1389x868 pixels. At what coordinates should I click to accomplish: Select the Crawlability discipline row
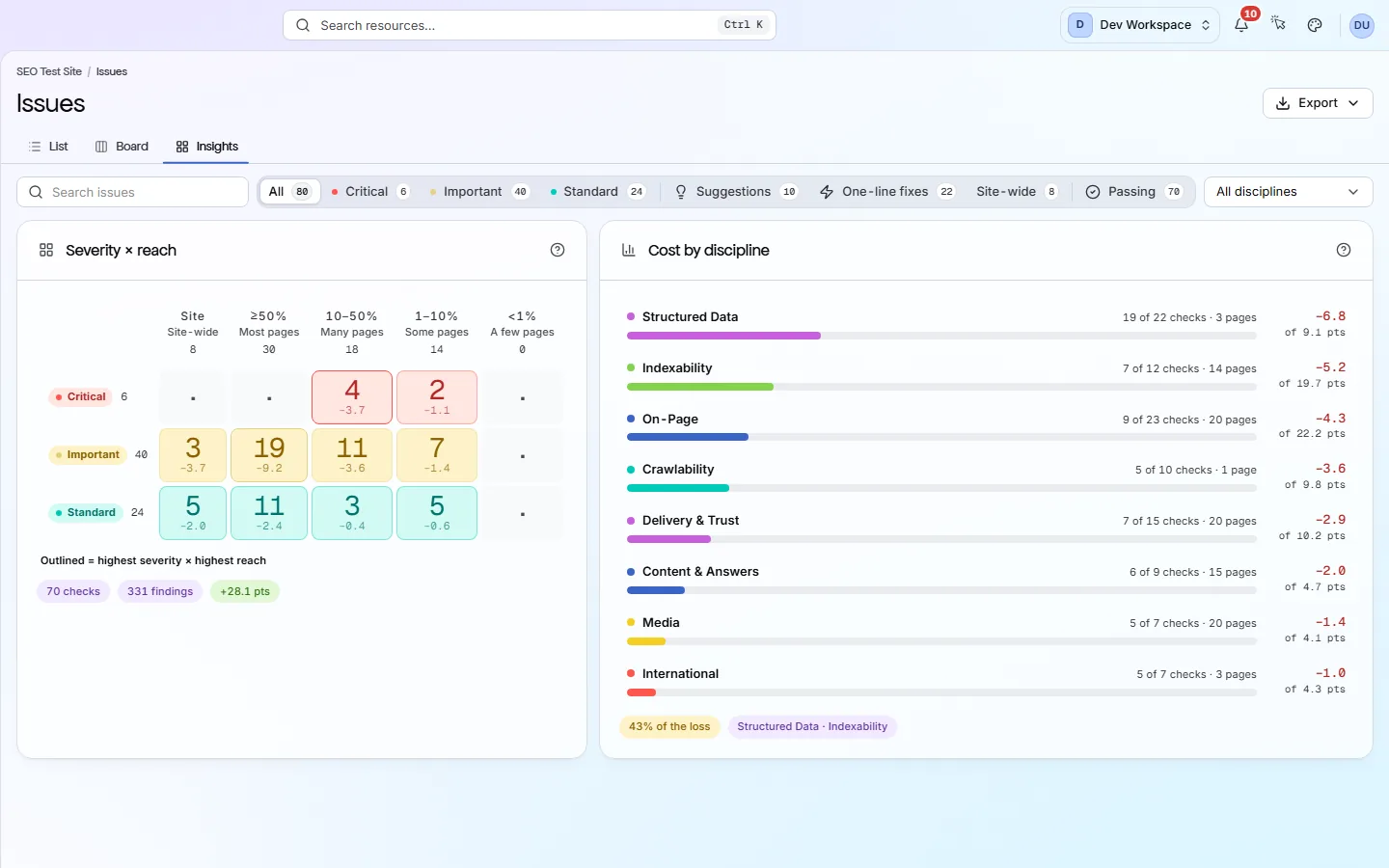point(986,477)
